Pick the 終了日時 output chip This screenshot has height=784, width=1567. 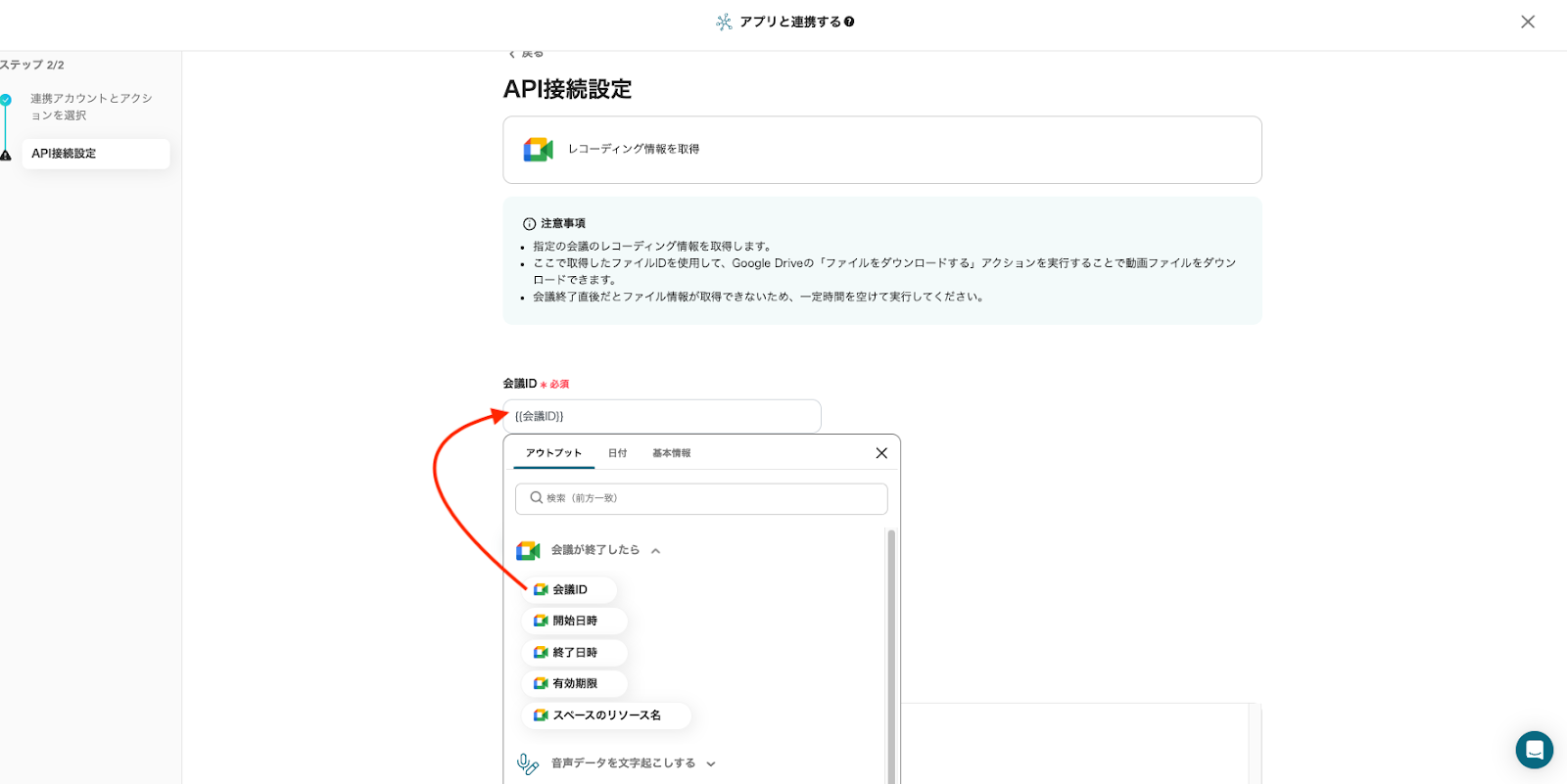pyautogui.click(x=574, y=653)
